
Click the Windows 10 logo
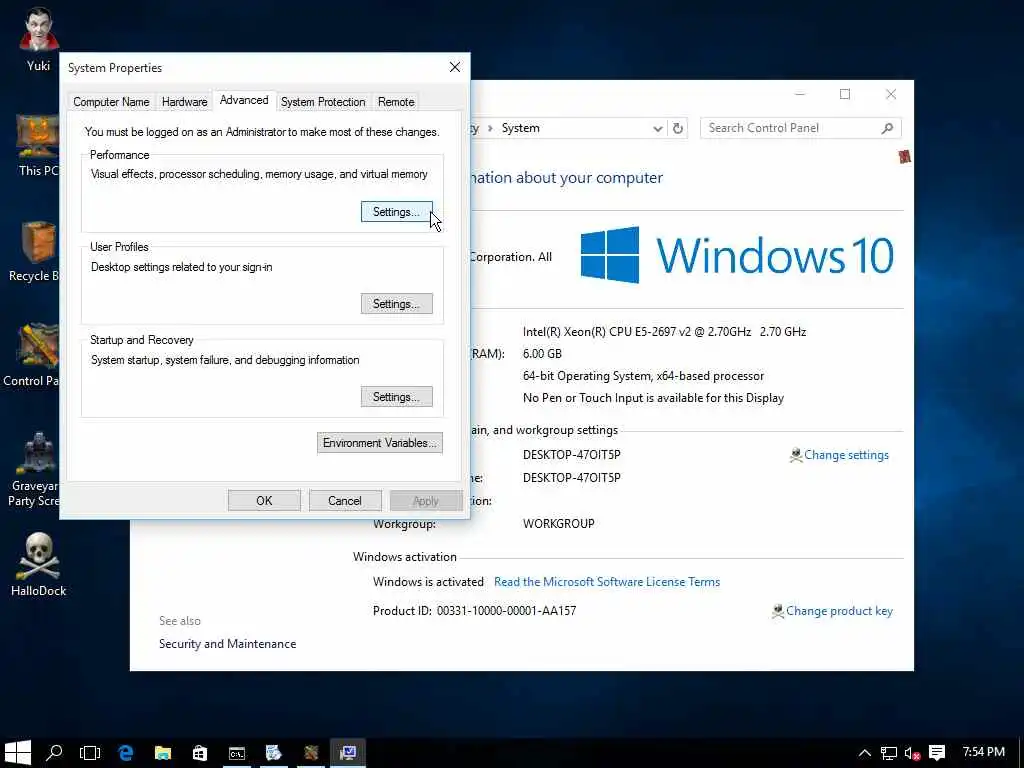point(737,255)
